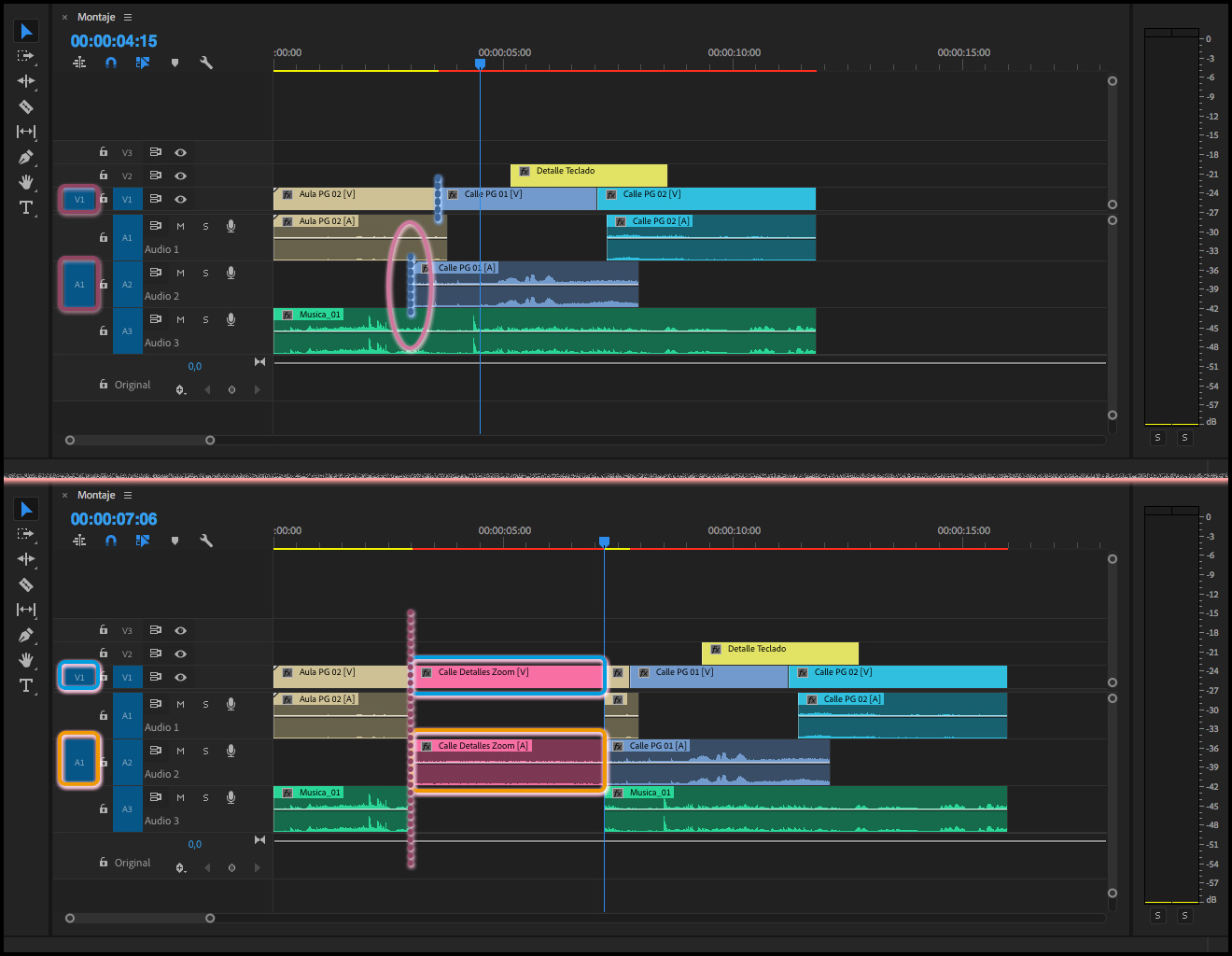Pick the Hand tool in the upper tools panel

point(26,182)
